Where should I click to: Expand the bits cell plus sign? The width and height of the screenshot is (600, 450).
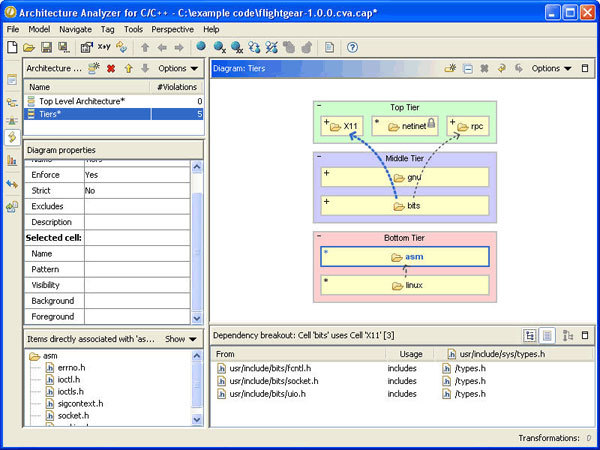[326, 201]
